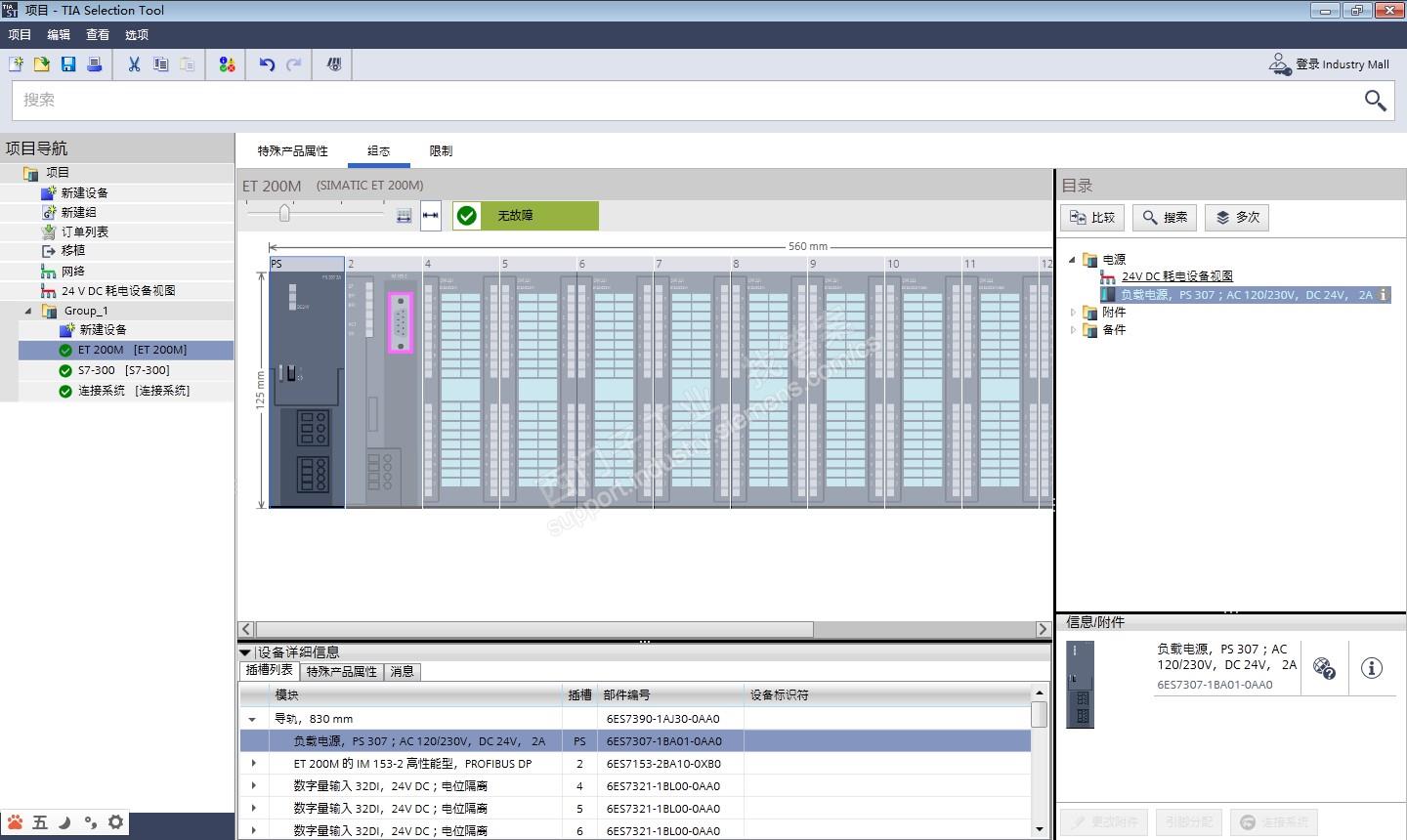Click the PS power supply module in the rack
This screenshot has height=840, width=1407.
pyautogui.click(x=307, y=389)
